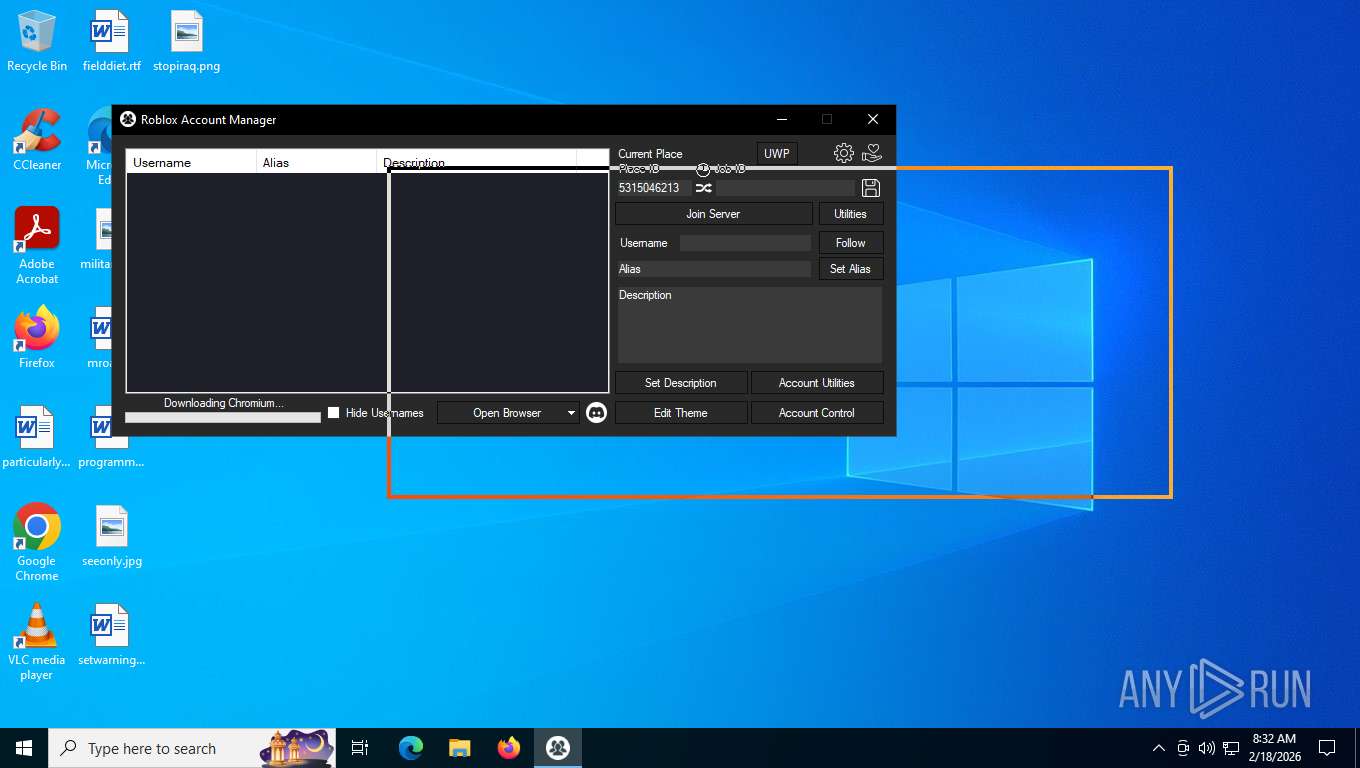Sort by Description column header
The height and width of the screenshot is (768, 1360).
tap(476, 162)
